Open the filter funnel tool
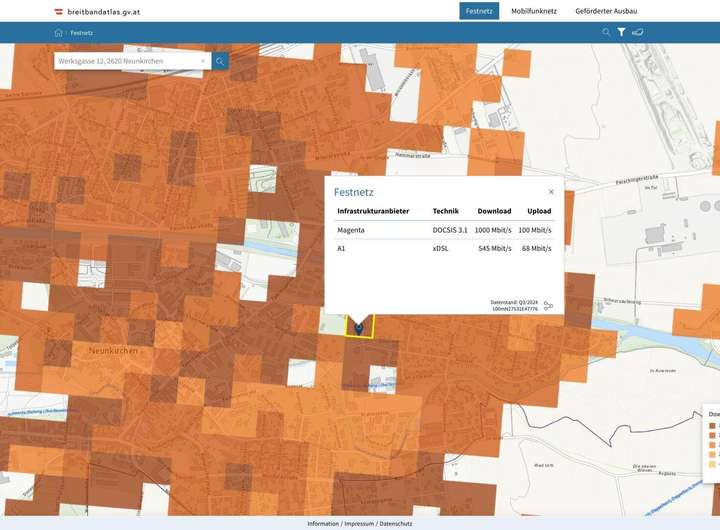The width and height of the screenshot is (720, 530). pos(621,32)
